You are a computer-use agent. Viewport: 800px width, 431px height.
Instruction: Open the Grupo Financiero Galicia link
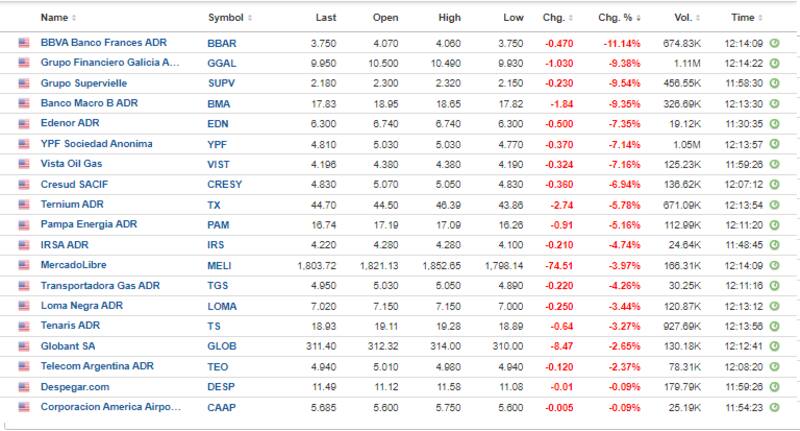tap(110, 63)
